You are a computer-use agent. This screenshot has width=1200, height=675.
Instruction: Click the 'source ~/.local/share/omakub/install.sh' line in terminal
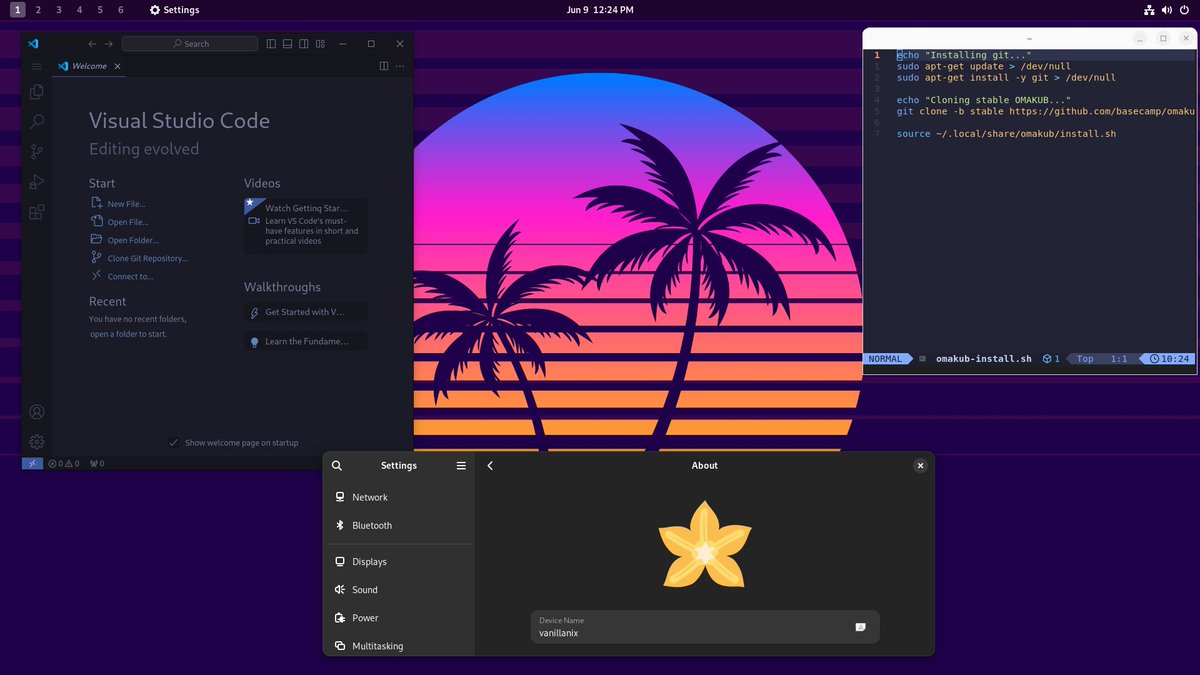click(1006, 134)
